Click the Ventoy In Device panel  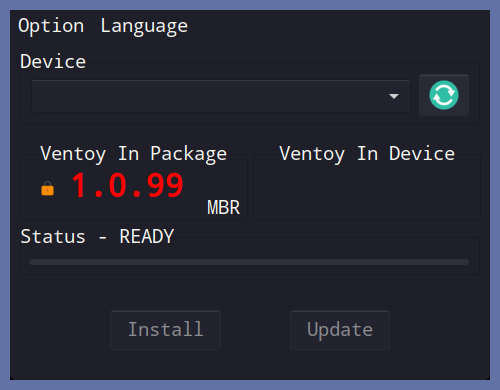[x=367, y=187]
